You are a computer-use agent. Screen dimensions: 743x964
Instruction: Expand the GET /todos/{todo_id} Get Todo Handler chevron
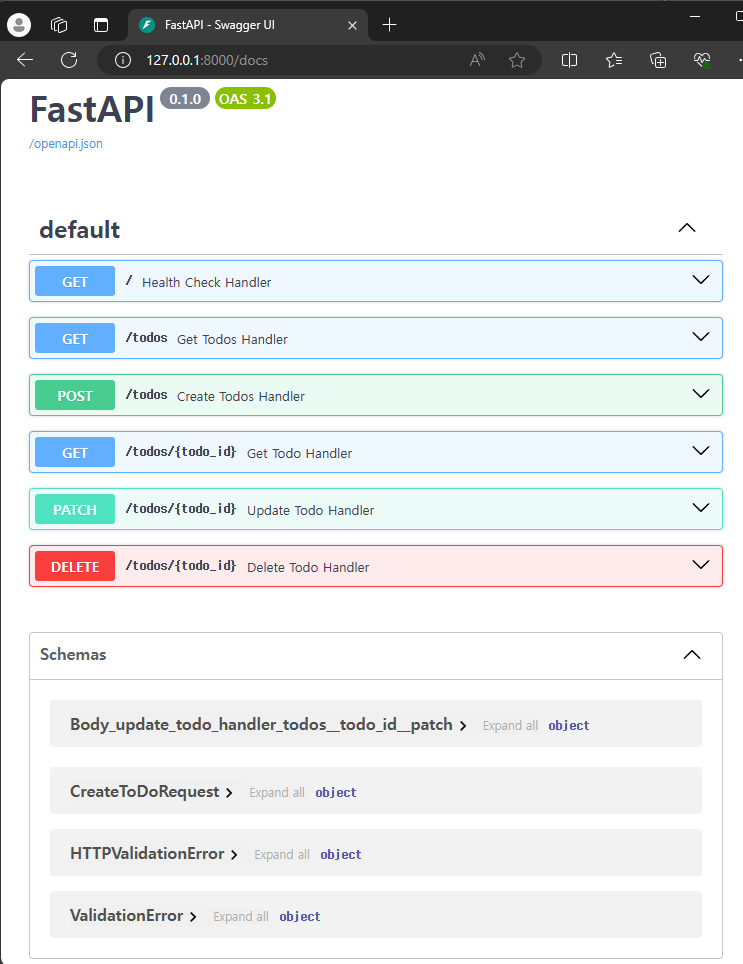(x=701, y=451)
